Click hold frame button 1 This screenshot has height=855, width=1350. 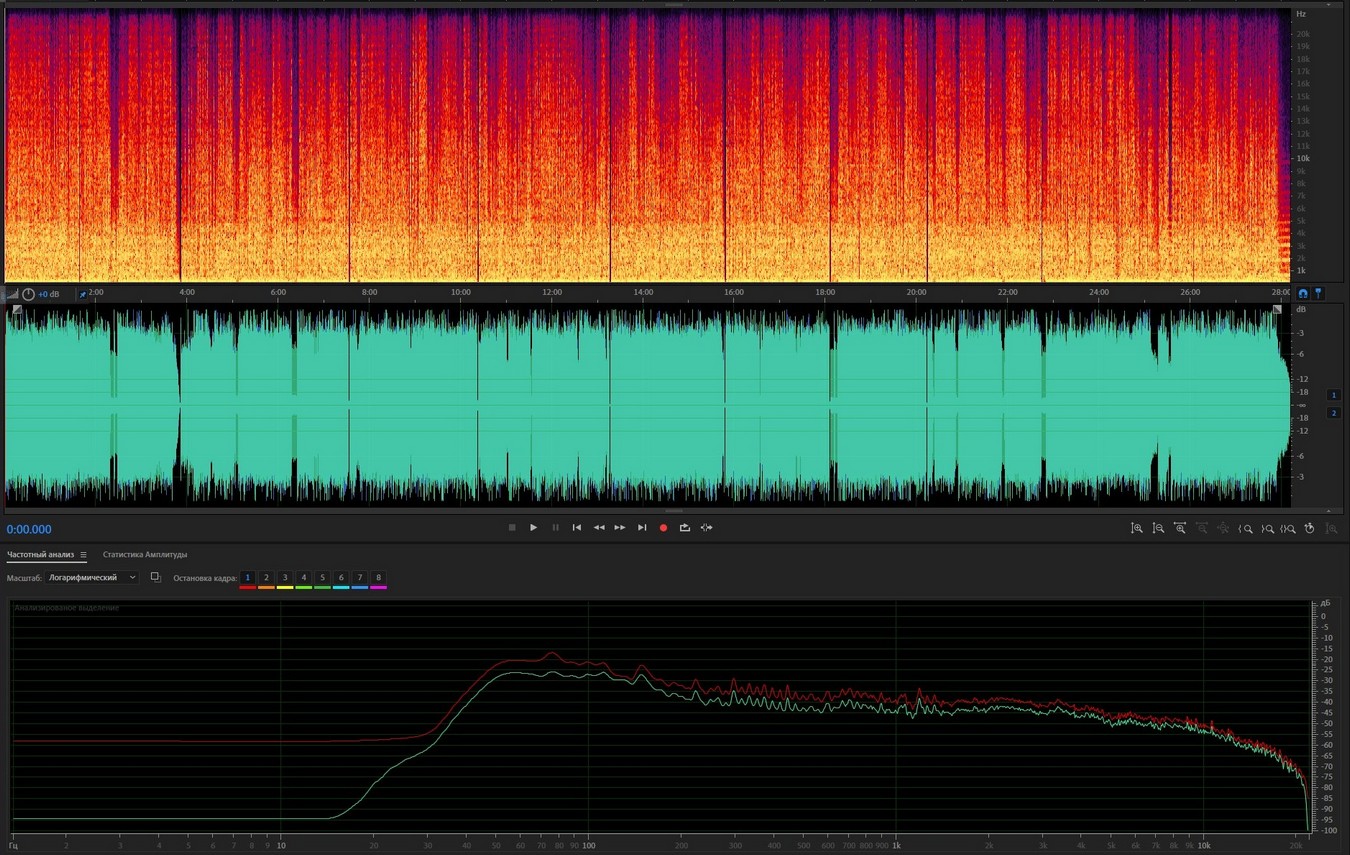(x=248, y=578)
